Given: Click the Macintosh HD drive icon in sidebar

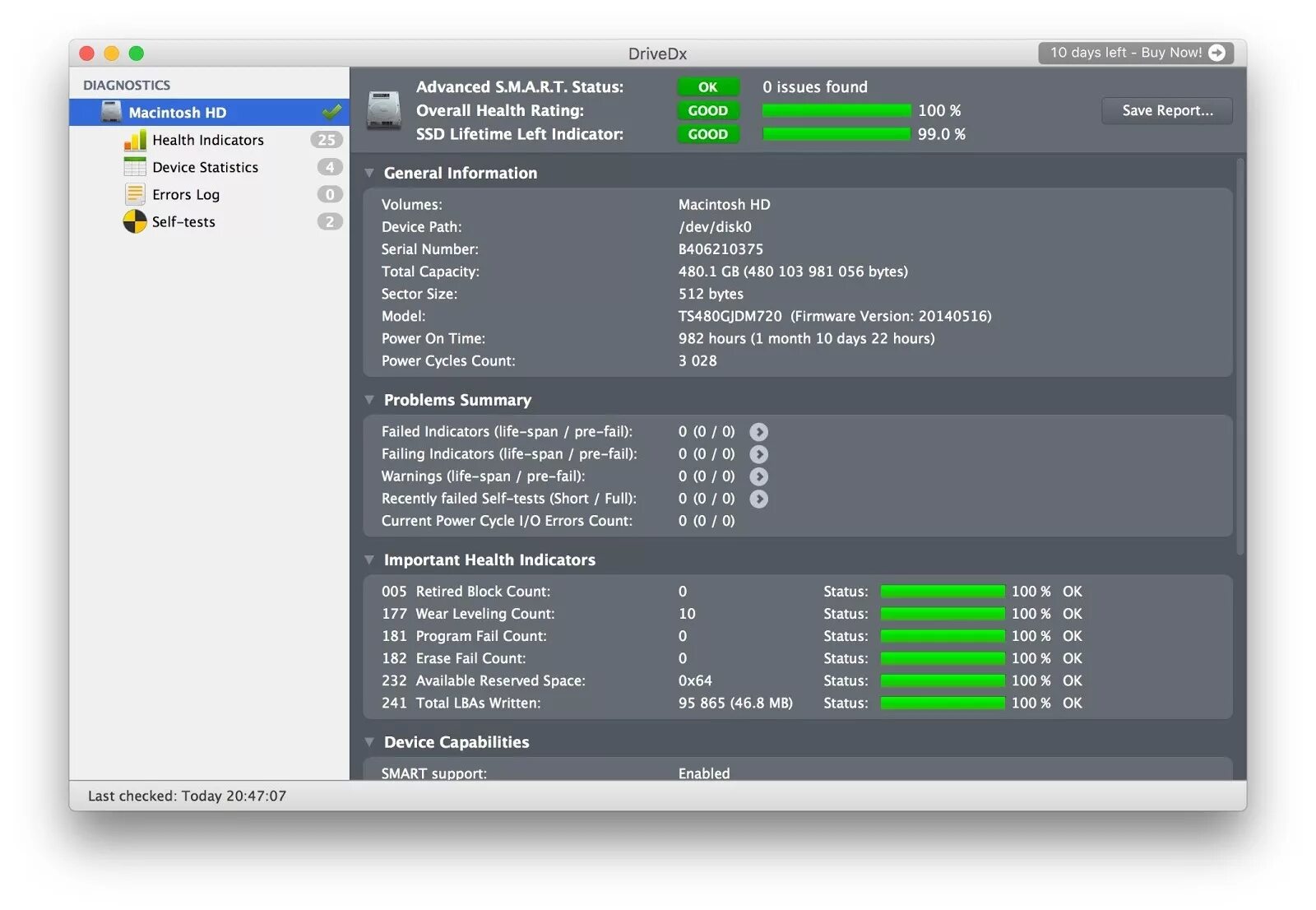Looking at the screenshot, I should point(111,112).
